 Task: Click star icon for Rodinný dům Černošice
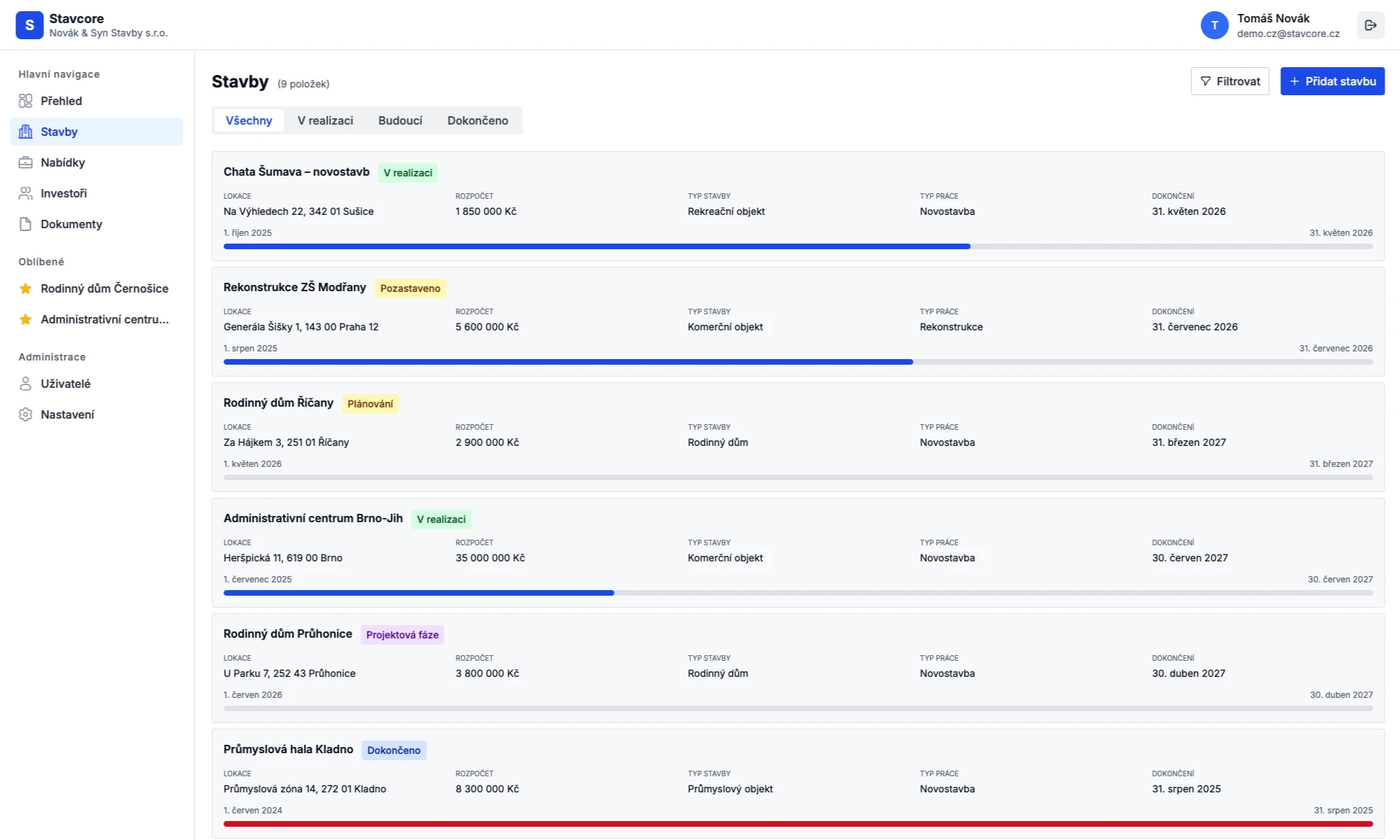pos(25,288)
